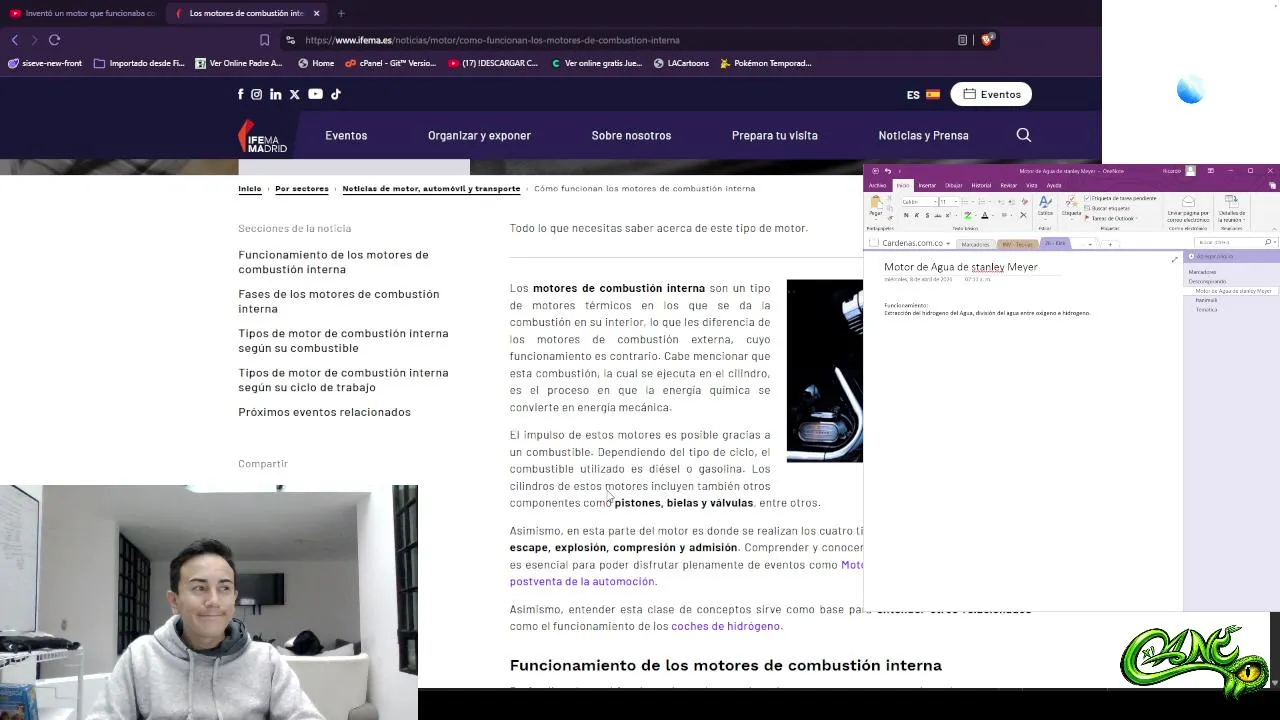Click 'Motor de Agua de stanley Meyer' page title

click(x=960, y=267)
